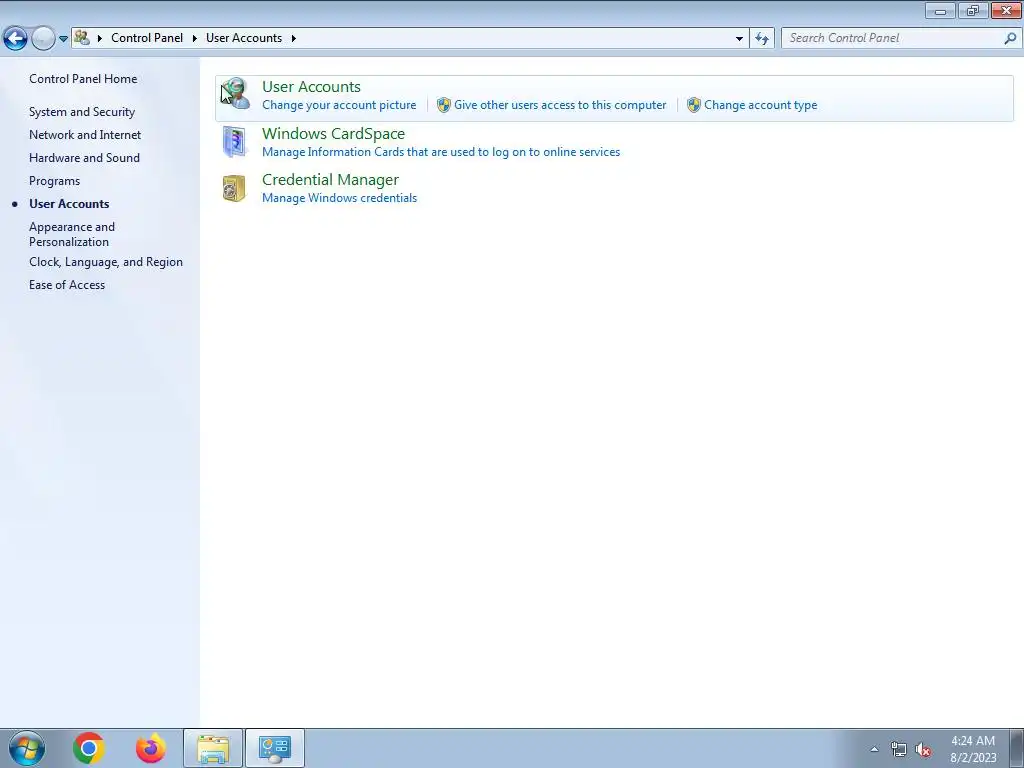Open System and Security category
1024x768 pixels.
pyautogui.click(x=82, y=112)
